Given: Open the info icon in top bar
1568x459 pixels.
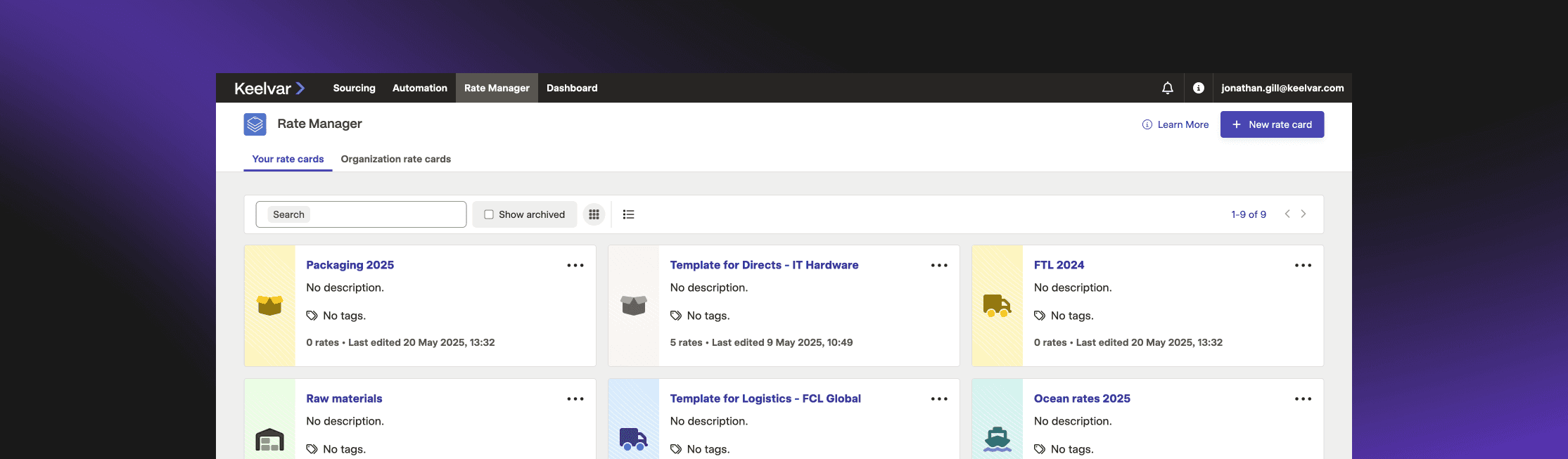Looking at the screenshot, I should pyautogui.click(x=1198, y=88).
